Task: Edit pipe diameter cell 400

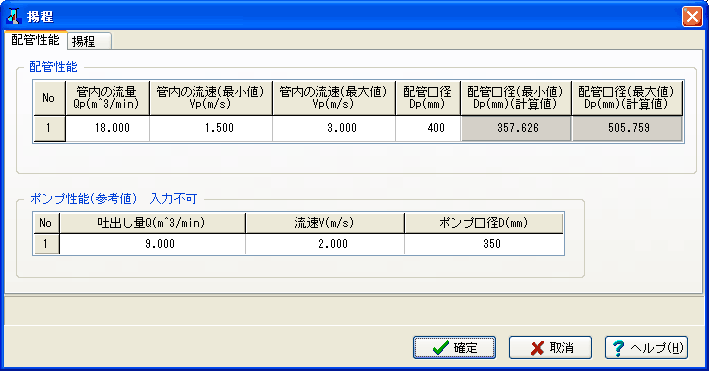Action: pos(428,128)
